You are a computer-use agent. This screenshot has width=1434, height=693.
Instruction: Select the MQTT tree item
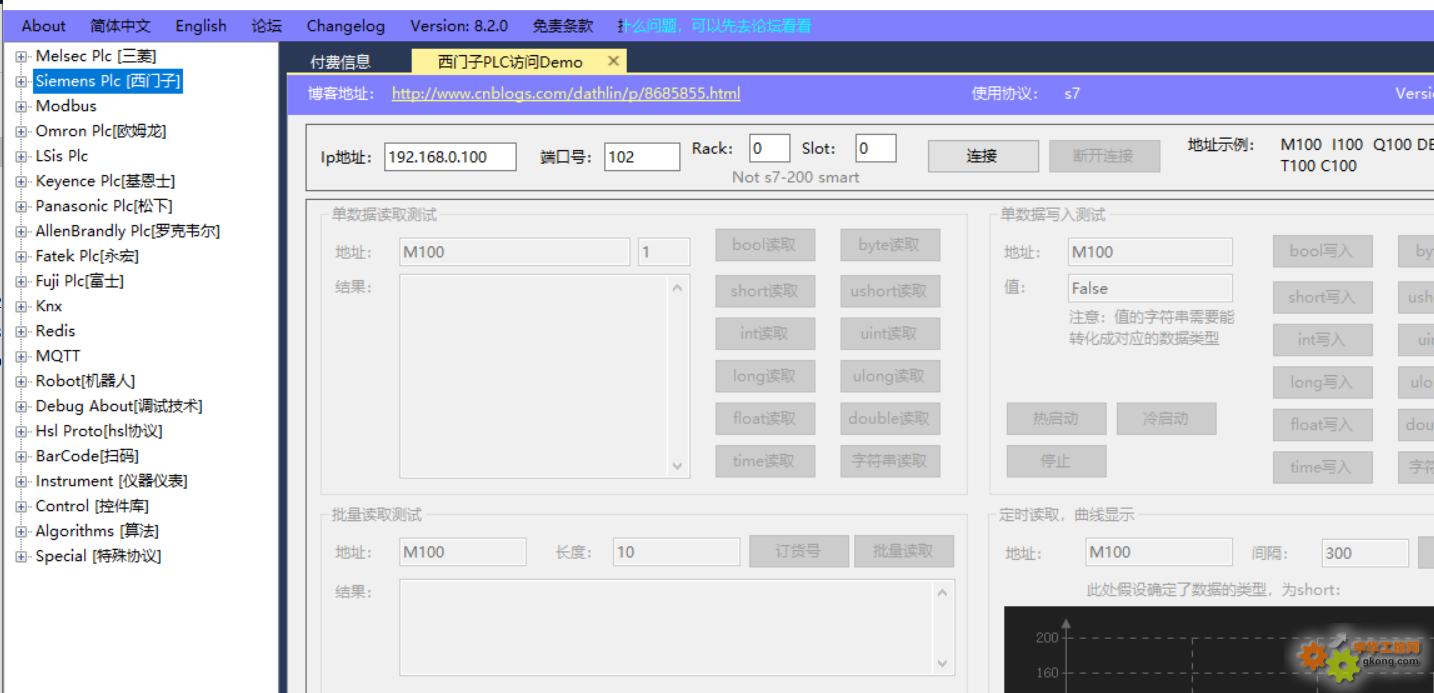click(57, 356)
